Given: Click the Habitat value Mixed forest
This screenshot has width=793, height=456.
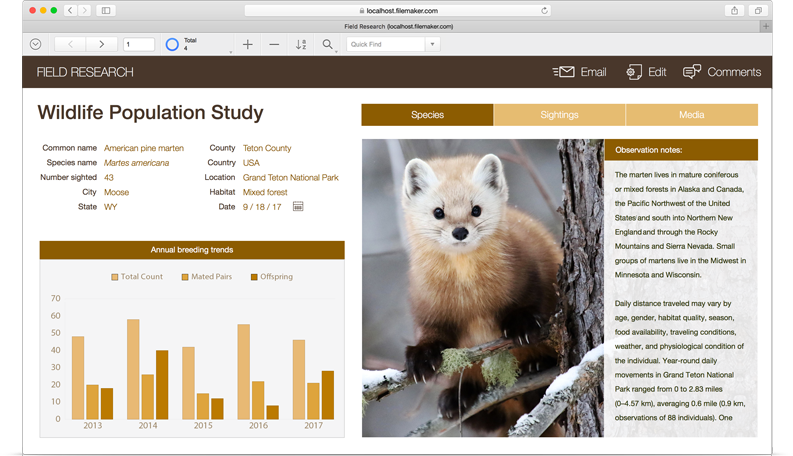Looking at the screenshot, I should coord(265,192).
